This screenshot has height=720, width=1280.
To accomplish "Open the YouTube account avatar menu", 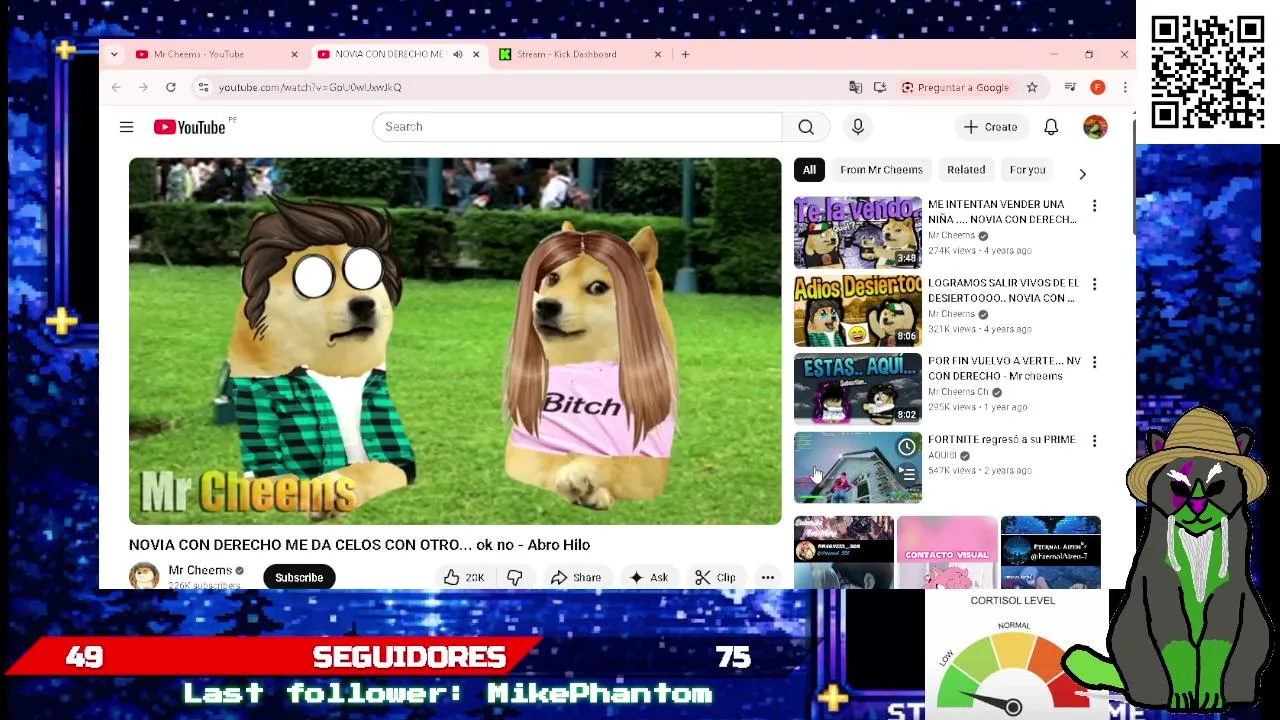I will 1095,127.
